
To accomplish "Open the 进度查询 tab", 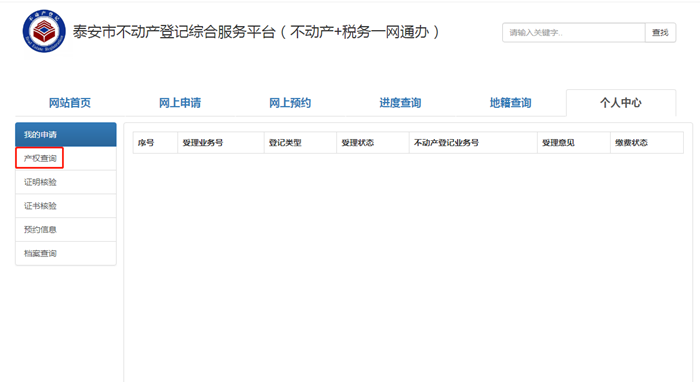I will (400, 103).
